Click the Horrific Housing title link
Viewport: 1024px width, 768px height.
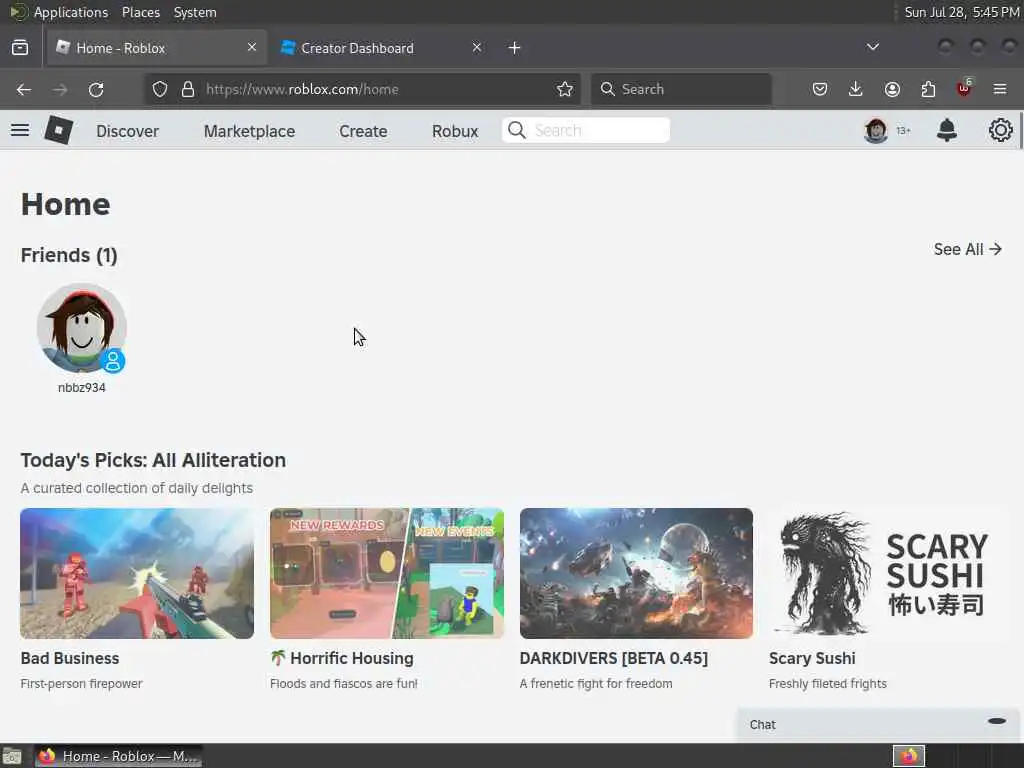click(342, 658)
